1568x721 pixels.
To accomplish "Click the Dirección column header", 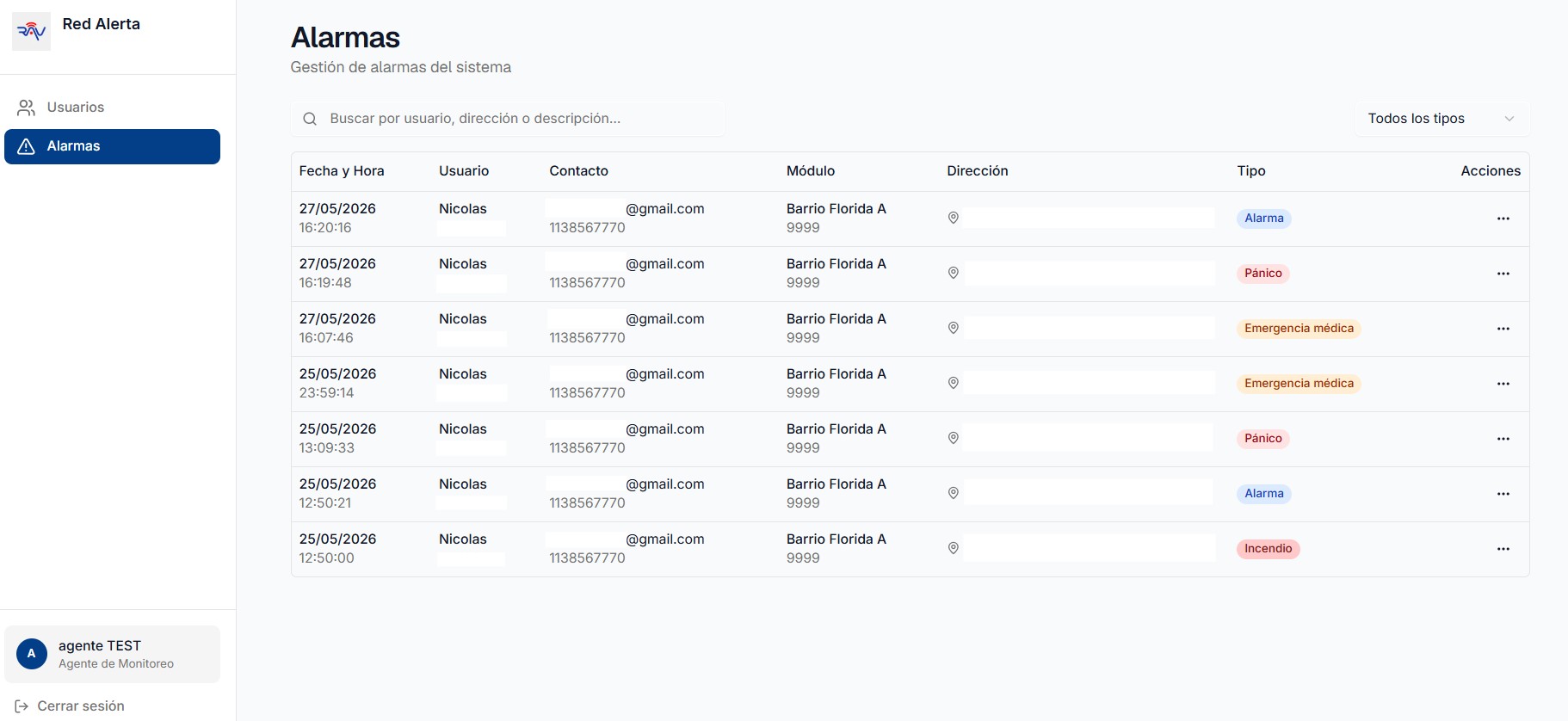I will 977,171.
